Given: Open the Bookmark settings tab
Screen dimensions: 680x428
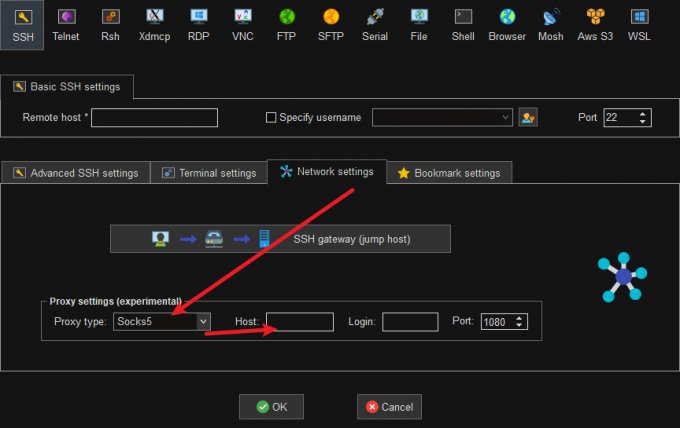Looking at the screenshot, I should pos(449,173).
